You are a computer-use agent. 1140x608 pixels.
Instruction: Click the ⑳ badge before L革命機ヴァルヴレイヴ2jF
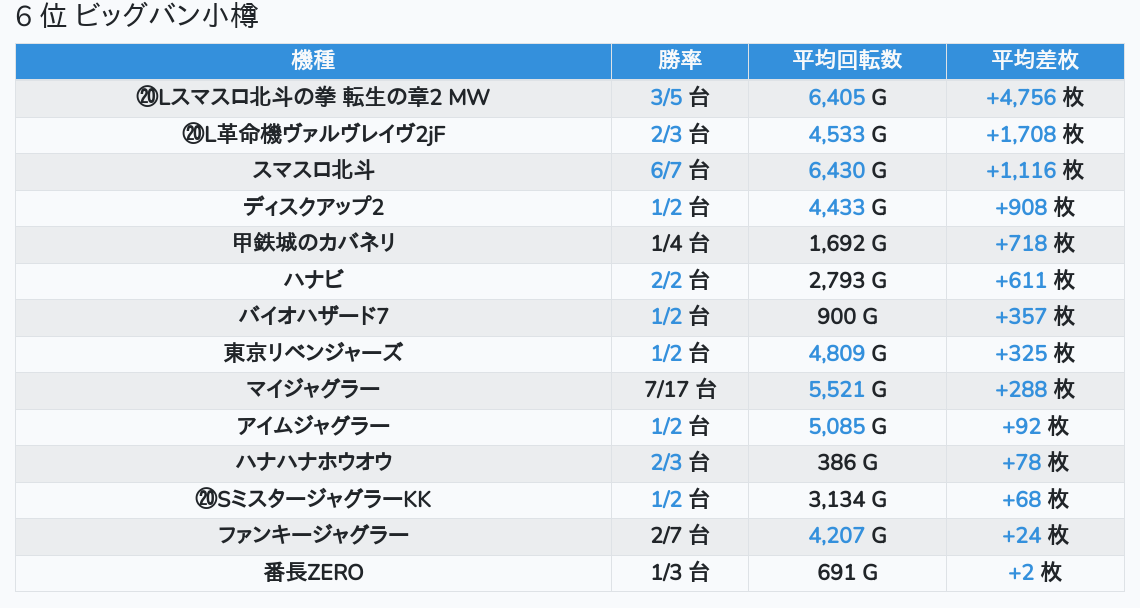[x=194, y=134]
